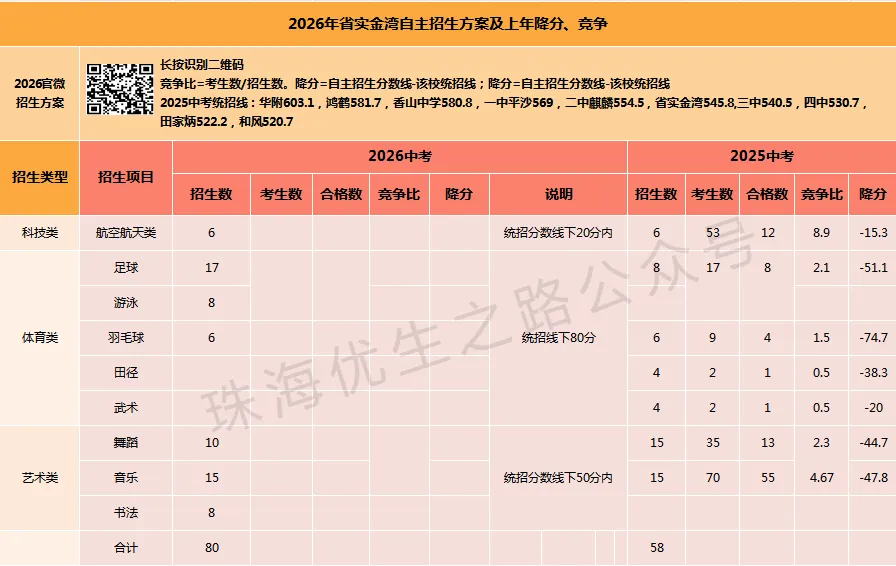This screenshot has width=896, height=566.
Task: Click the 竞争比 value '1.5' for 羽毛球
Action: (822, 338)
